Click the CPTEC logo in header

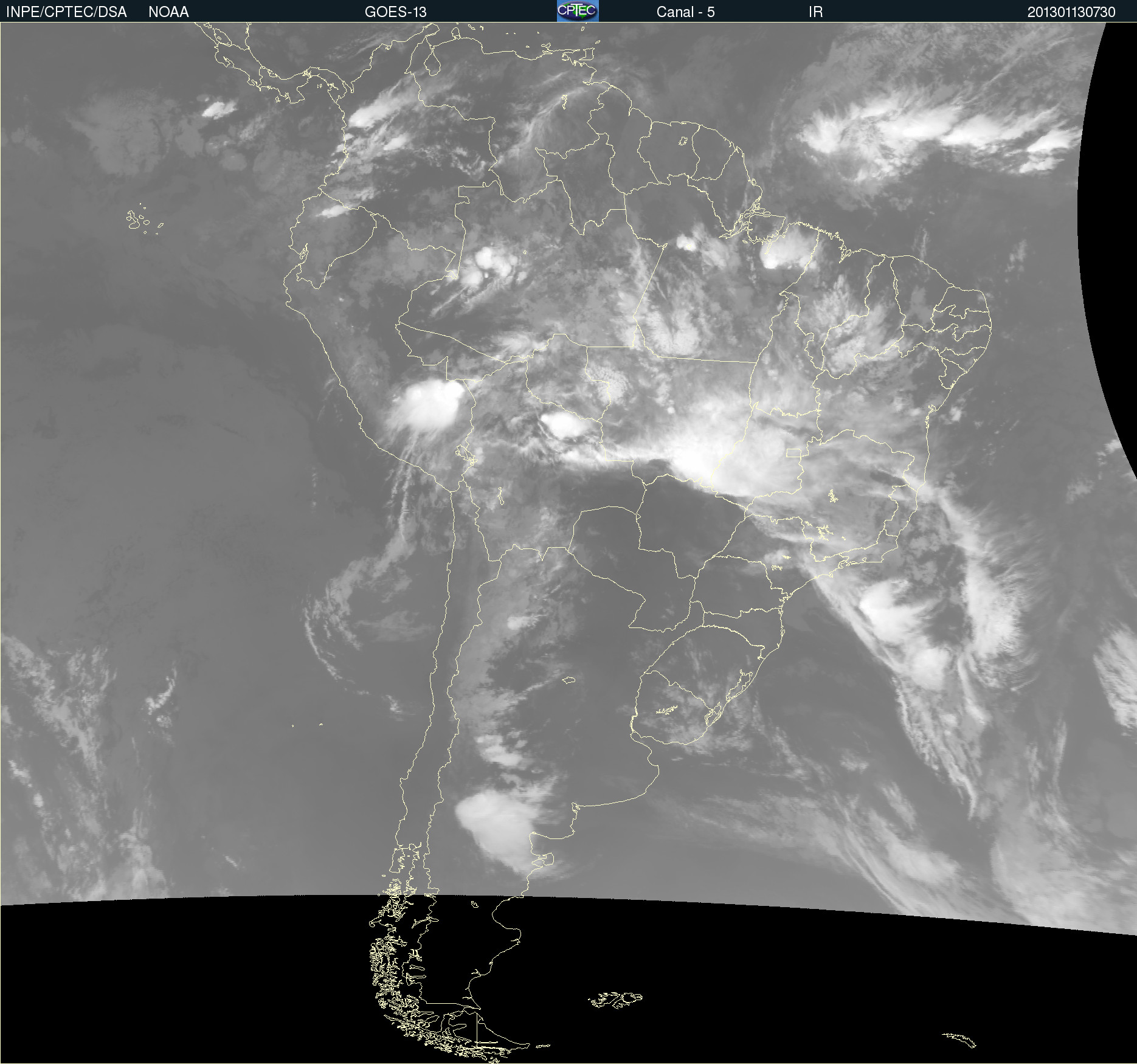click(578, 11)
